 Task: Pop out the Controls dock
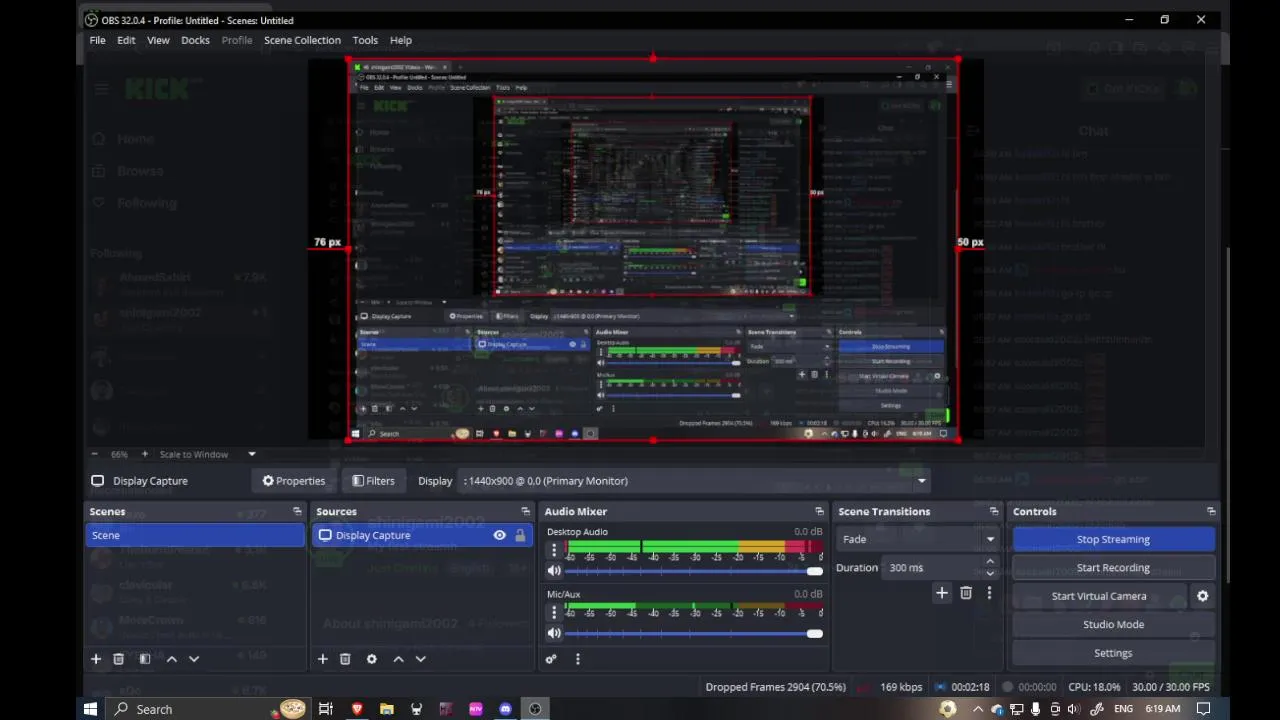(x=1211, y=511)
